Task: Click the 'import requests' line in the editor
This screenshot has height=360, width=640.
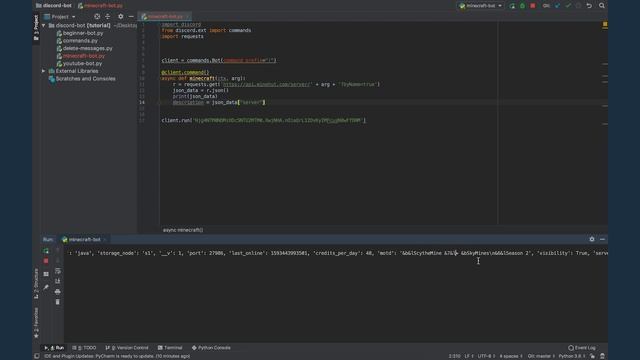Action: pyautogui.click(x=182, y=36)
